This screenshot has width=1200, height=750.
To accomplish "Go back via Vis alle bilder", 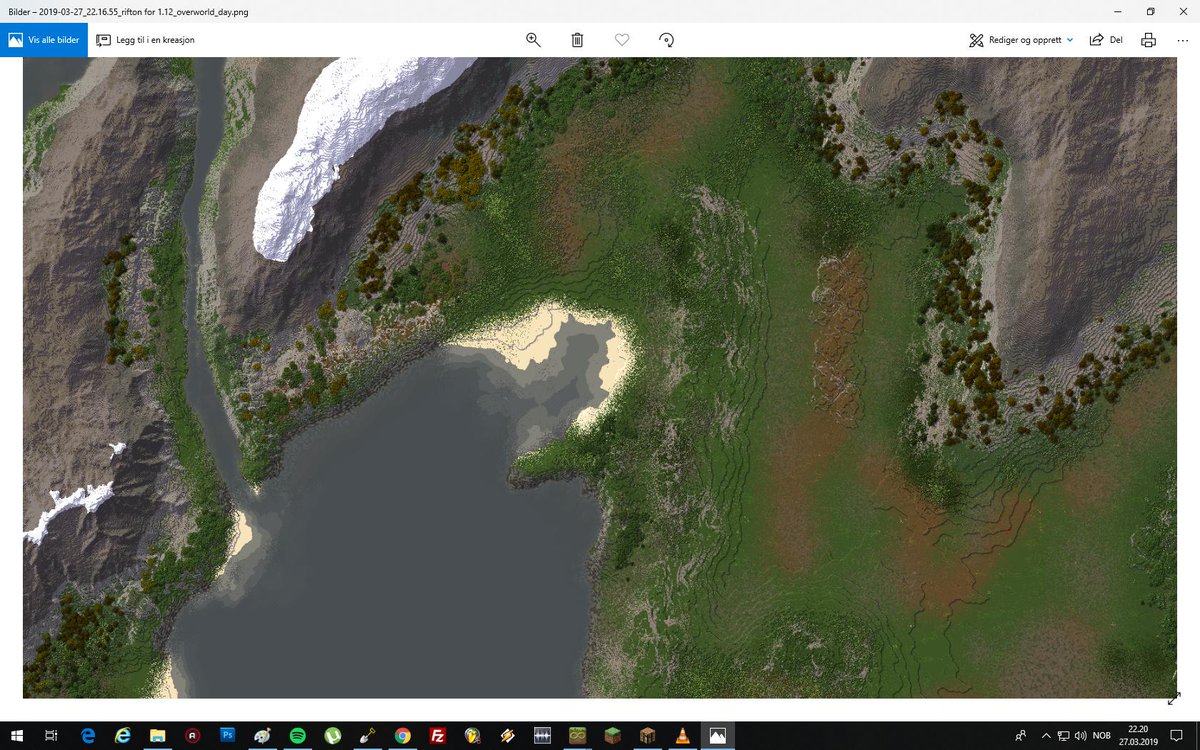I will [x=43, y=40].
